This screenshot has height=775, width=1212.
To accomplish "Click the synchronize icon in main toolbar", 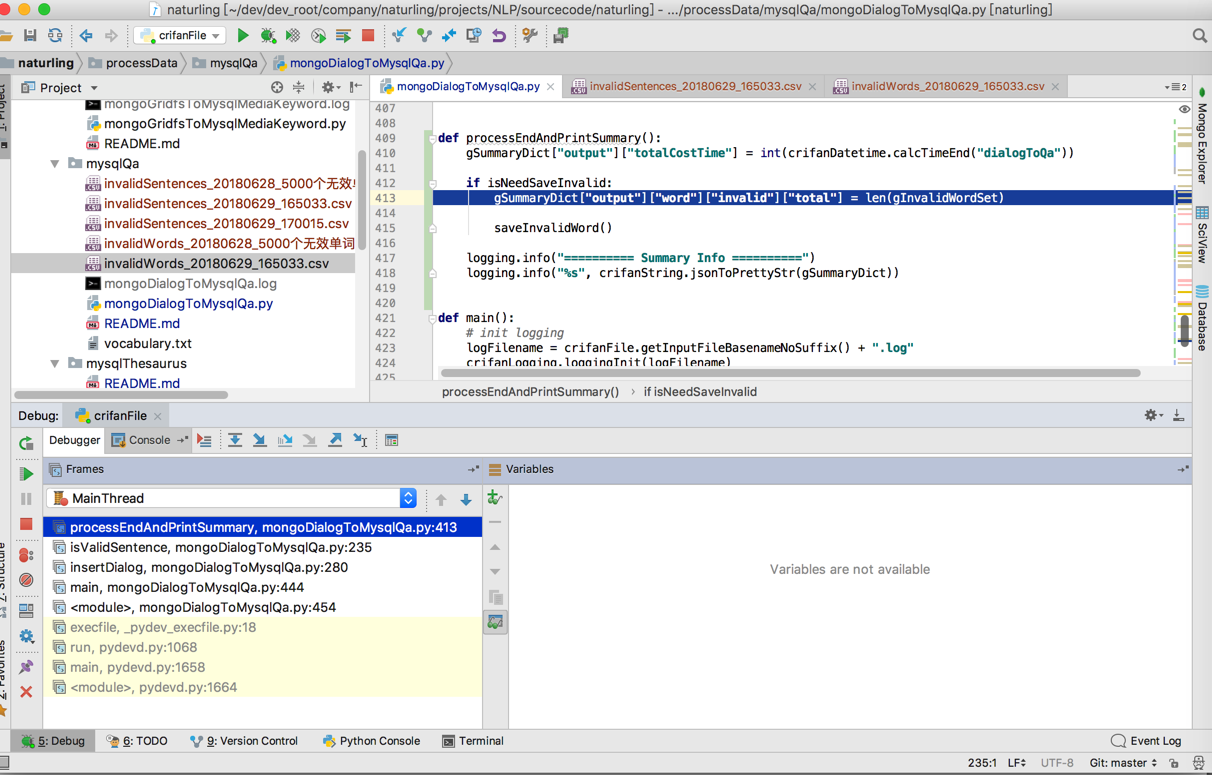I will 55,35.
